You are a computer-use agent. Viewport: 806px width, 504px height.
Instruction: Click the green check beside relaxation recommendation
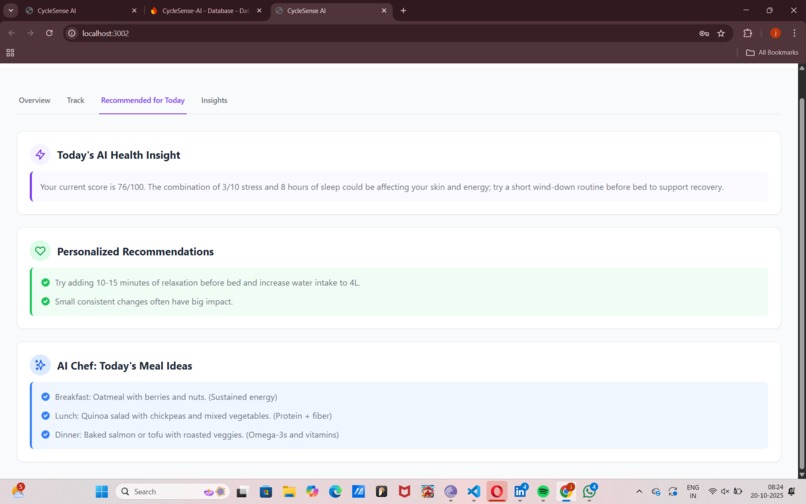(x=45, y=282)
